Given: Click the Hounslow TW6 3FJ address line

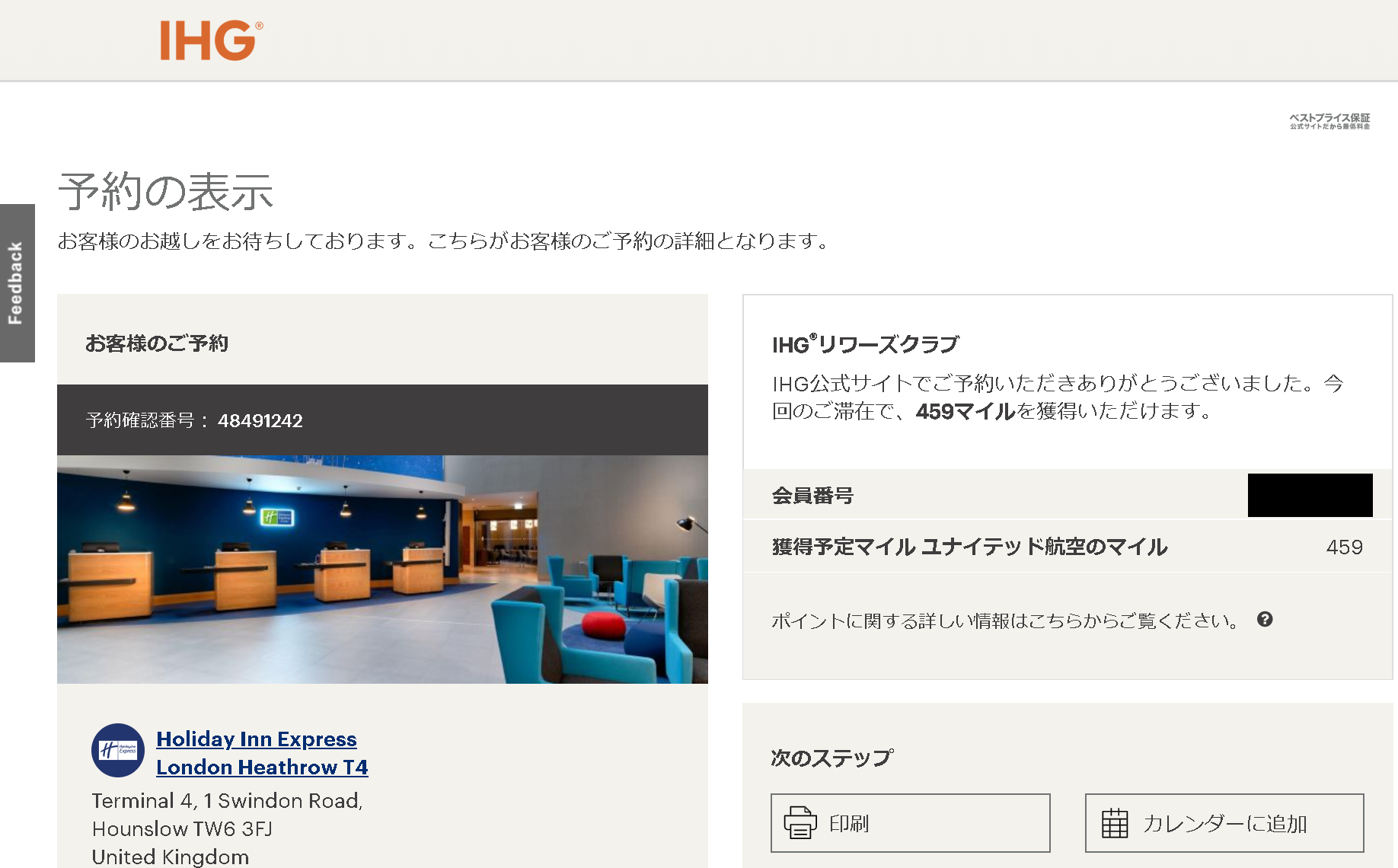Looking at the screenshot, I should click(182, 828).
